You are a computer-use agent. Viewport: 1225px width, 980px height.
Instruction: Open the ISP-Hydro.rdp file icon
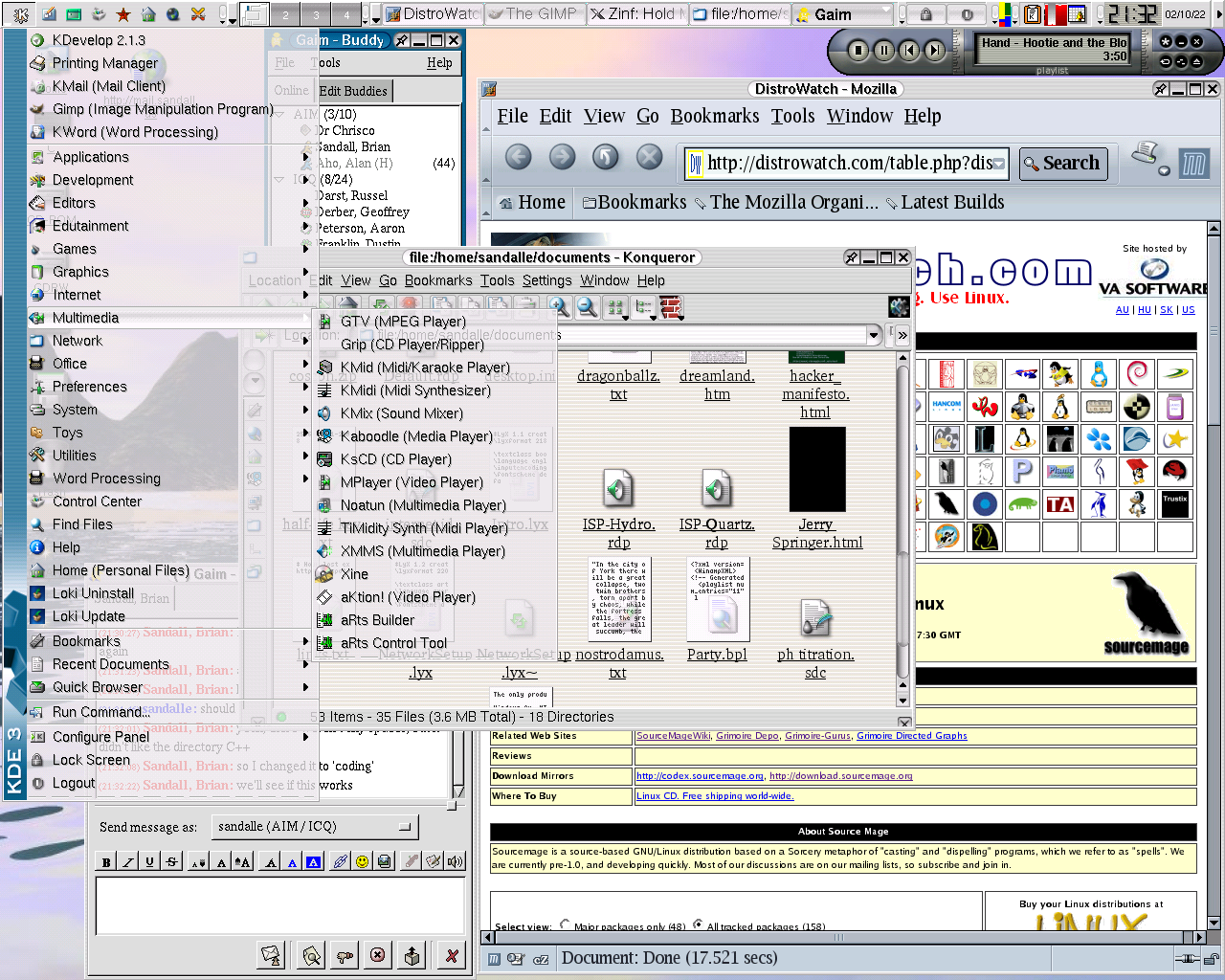coord(618,488)
